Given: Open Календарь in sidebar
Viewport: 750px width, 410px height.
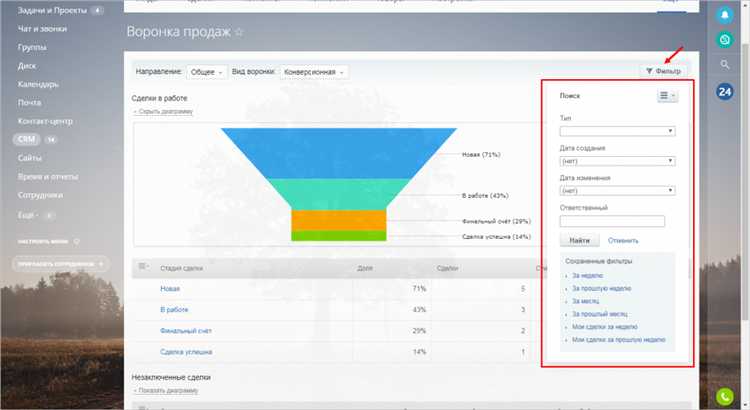Looking at the screenshot, I should point(38,84).
